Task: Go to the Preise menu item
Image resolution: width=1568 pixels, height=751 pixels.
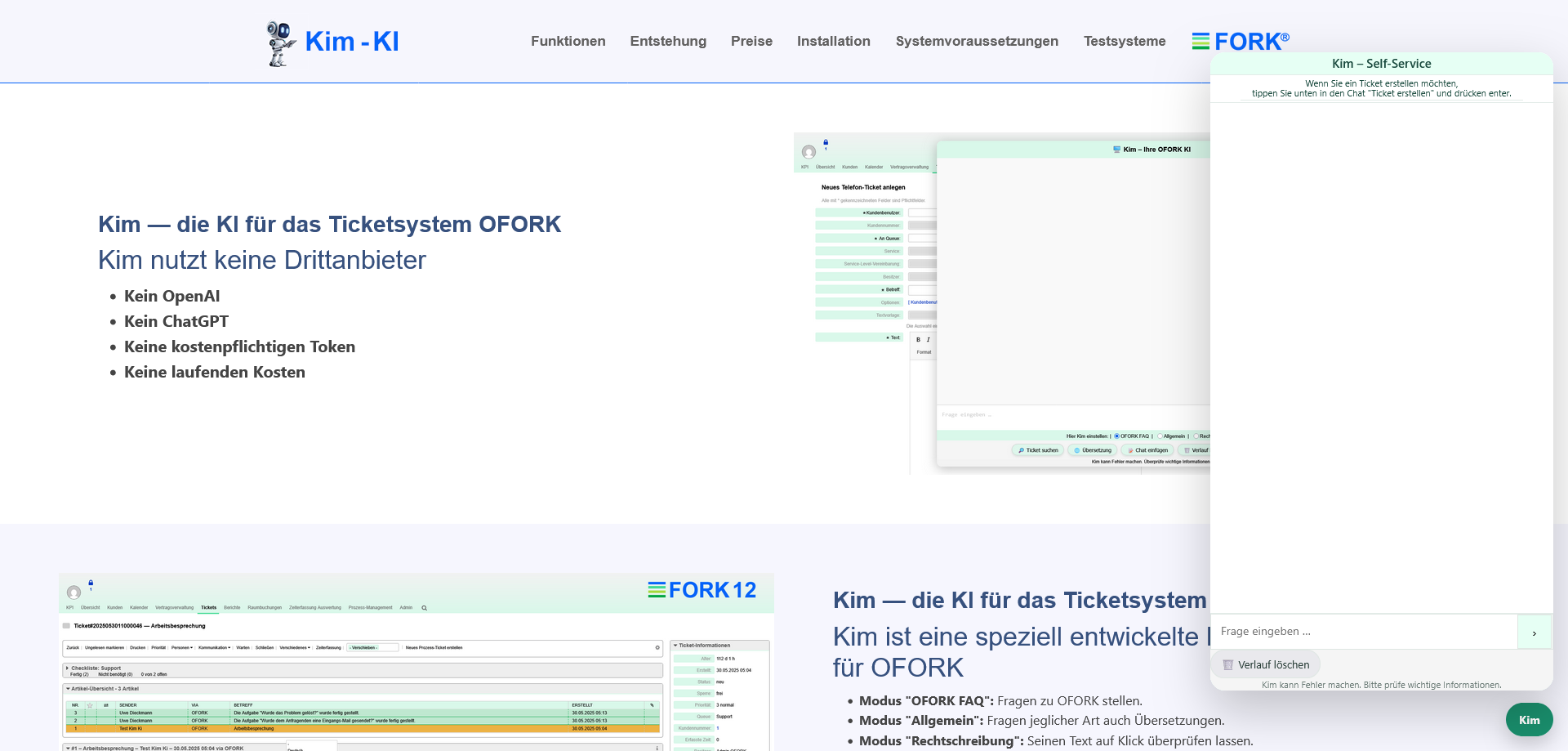Action: tap(751, 41)
